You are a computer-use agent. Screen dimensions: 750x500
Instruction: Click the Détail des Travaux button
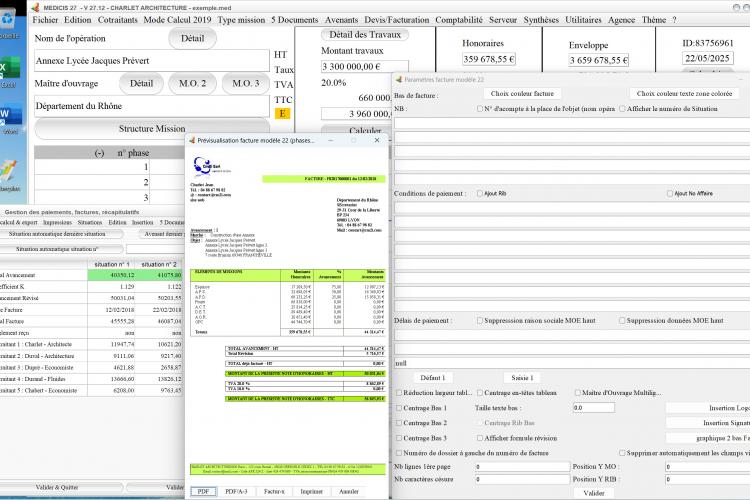click(x=365, y=34)
